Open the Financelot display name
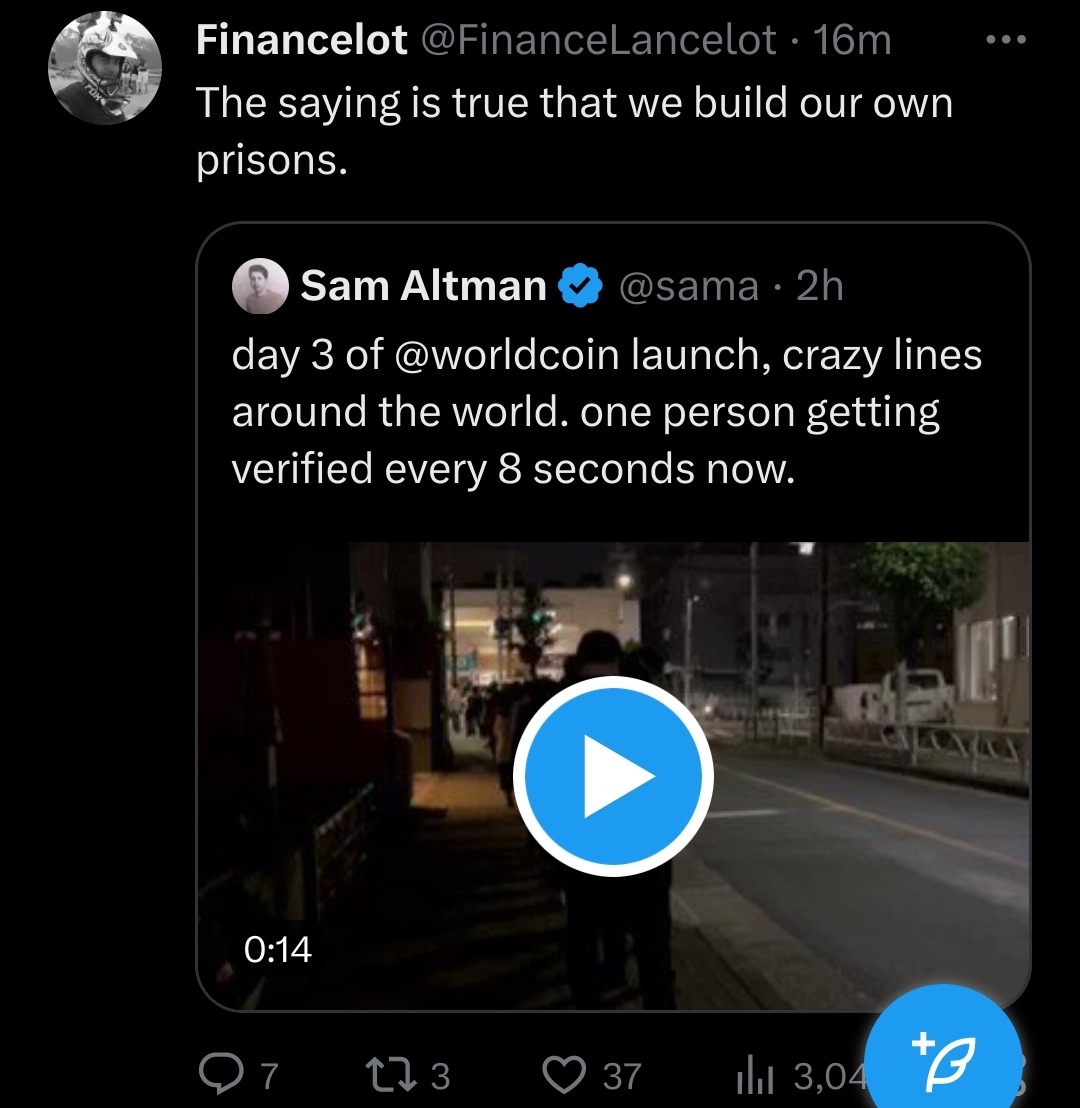 coord(301,41)
